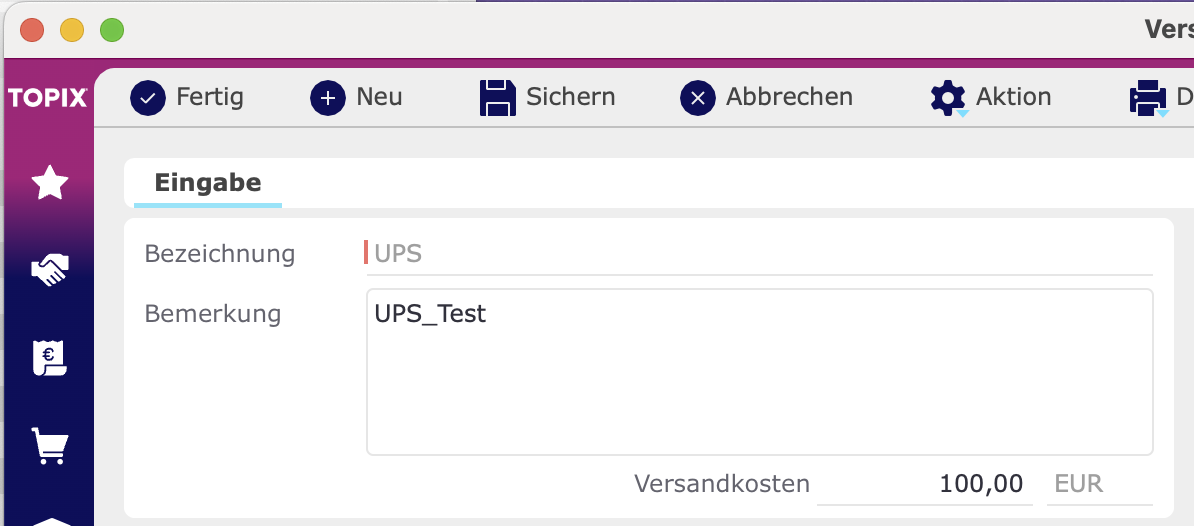The image size is (1194, 526).
Task: Open the handshake sidebar module
Action: pyautogui.click(x=49, y=269)
